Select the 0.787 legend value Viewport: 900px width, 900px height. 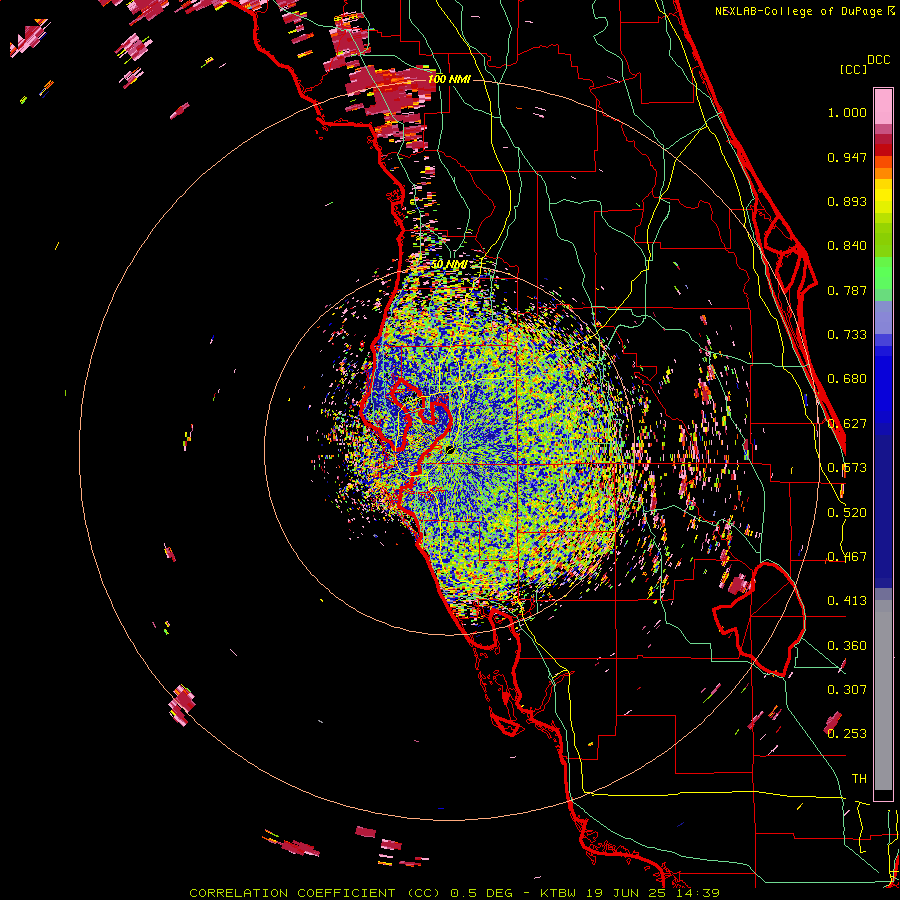(847, 290)
